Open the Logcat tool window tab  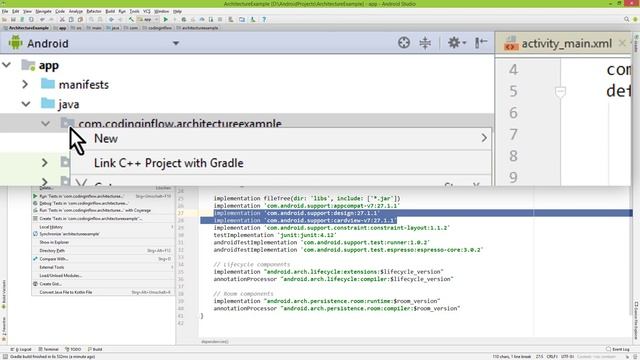tap(21, 349)
